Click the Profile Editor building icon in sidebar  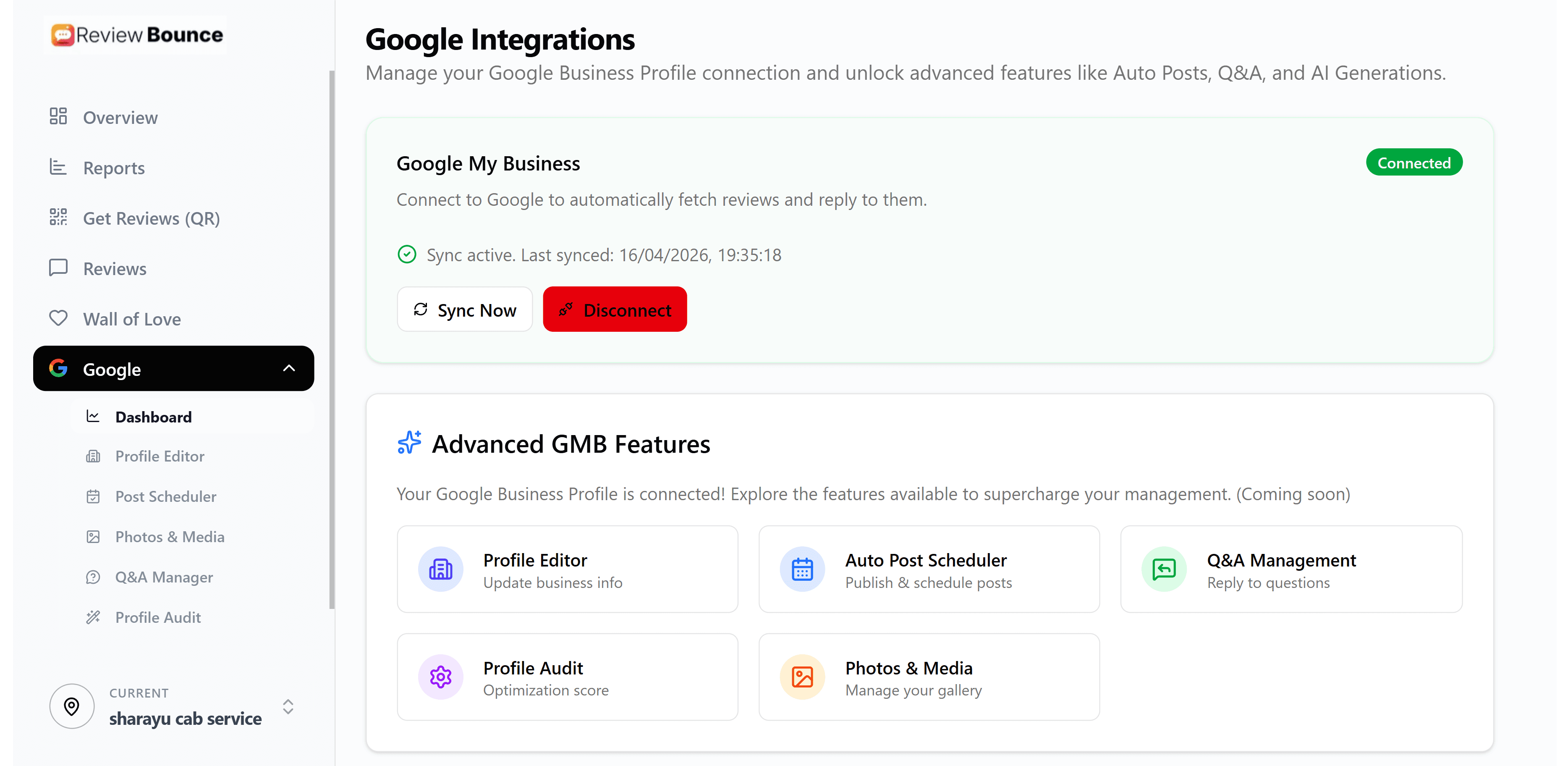tap(93, 456)
